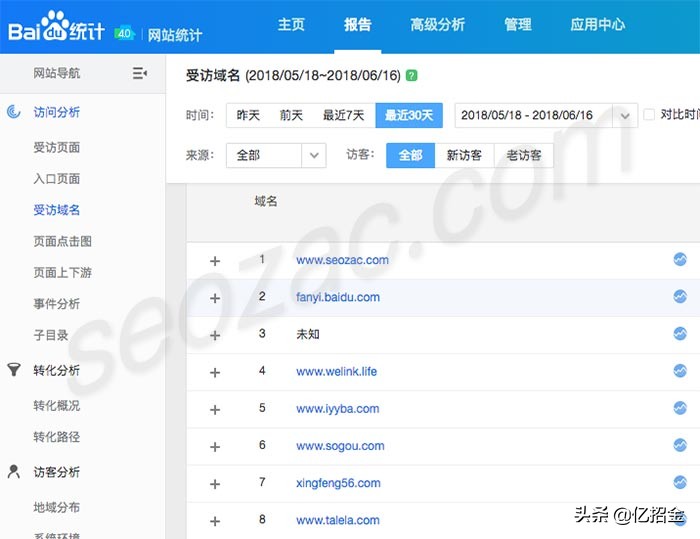
Task: Click the green help icon beside 受访域名 title
Action: (x=412, y=75)
